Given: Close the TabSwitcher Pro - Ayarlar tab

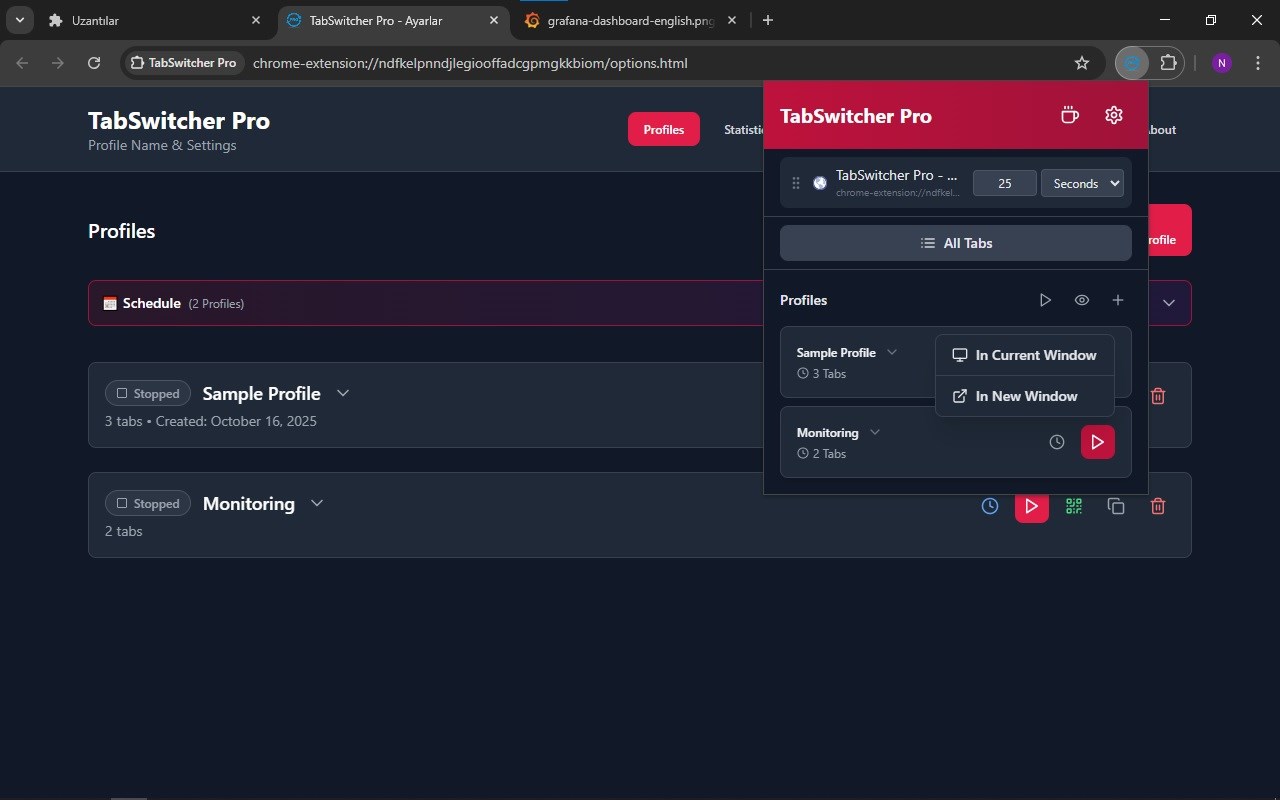Looking at the screenshot, I should (493, 20).
